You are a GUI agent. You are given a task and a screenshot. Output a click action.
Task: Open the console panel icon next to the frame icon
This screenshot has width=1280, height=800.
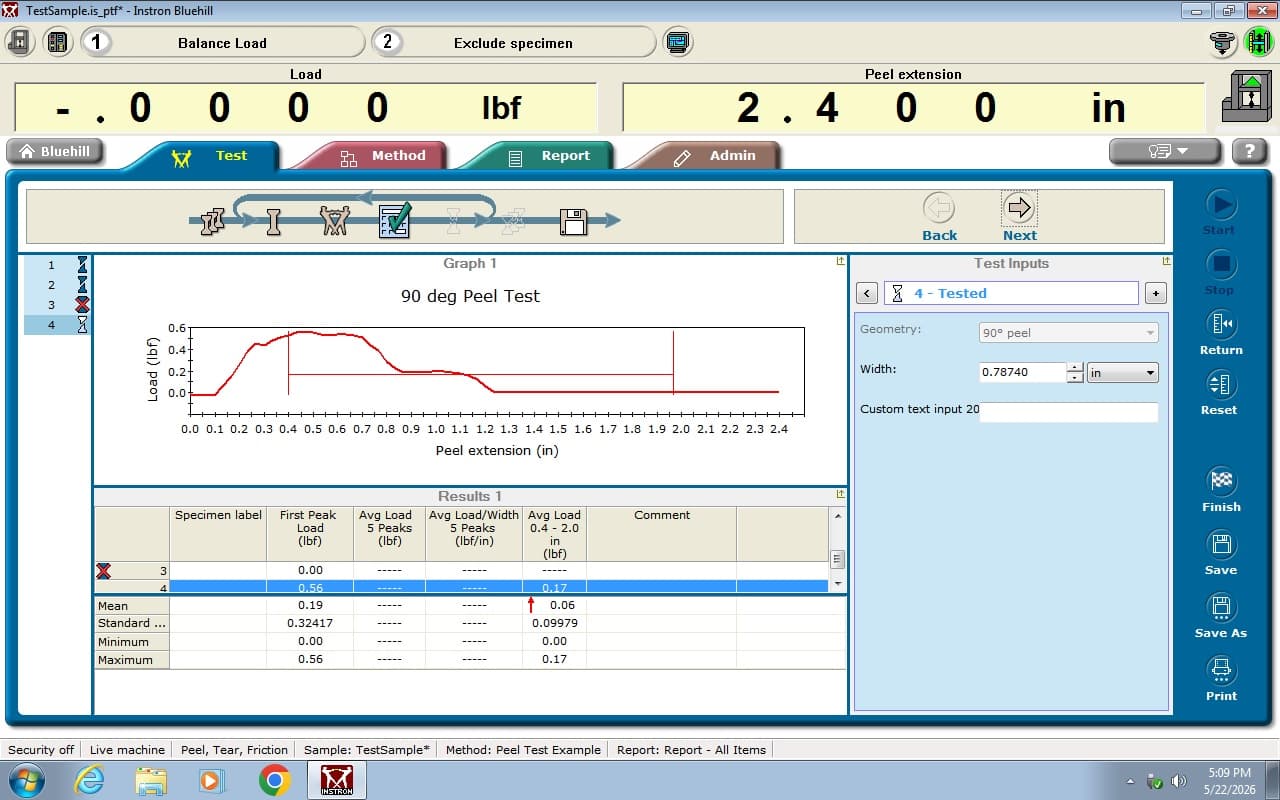[57, 42]
